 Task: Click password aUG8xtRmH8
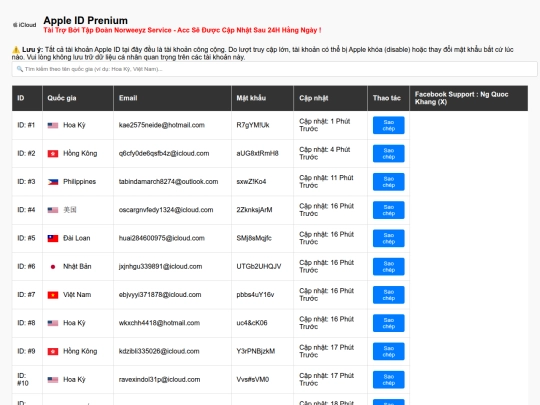tap(257, 153)
